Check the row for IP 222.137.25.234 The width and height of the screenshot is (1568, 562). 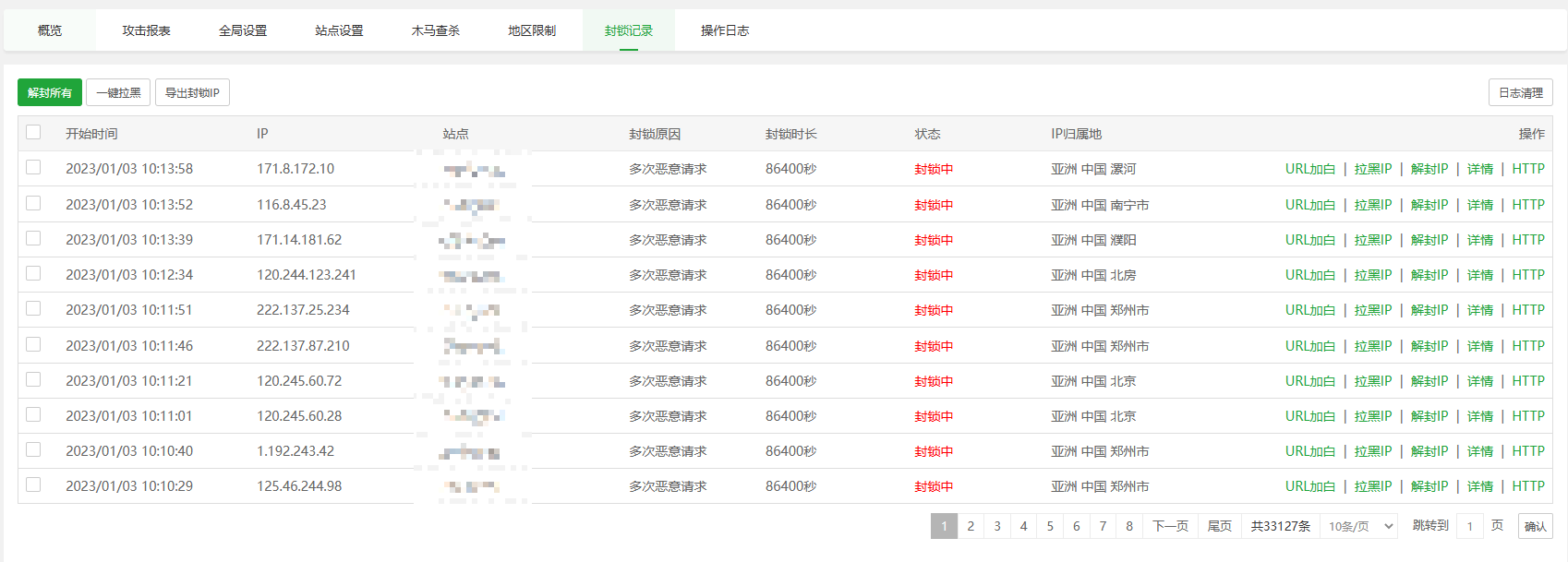point(33,308)
